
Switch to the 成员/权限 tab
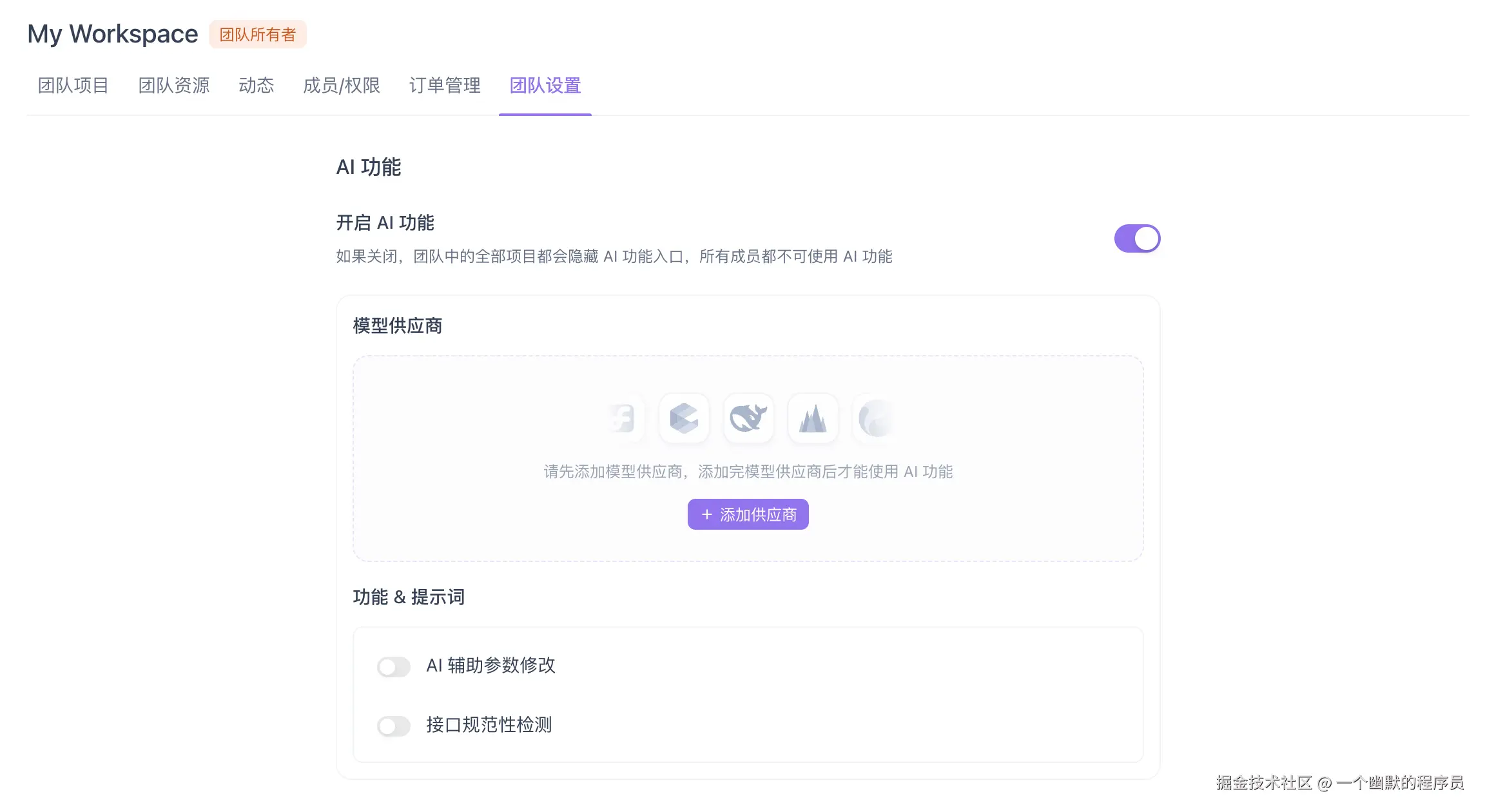point(342,86)
